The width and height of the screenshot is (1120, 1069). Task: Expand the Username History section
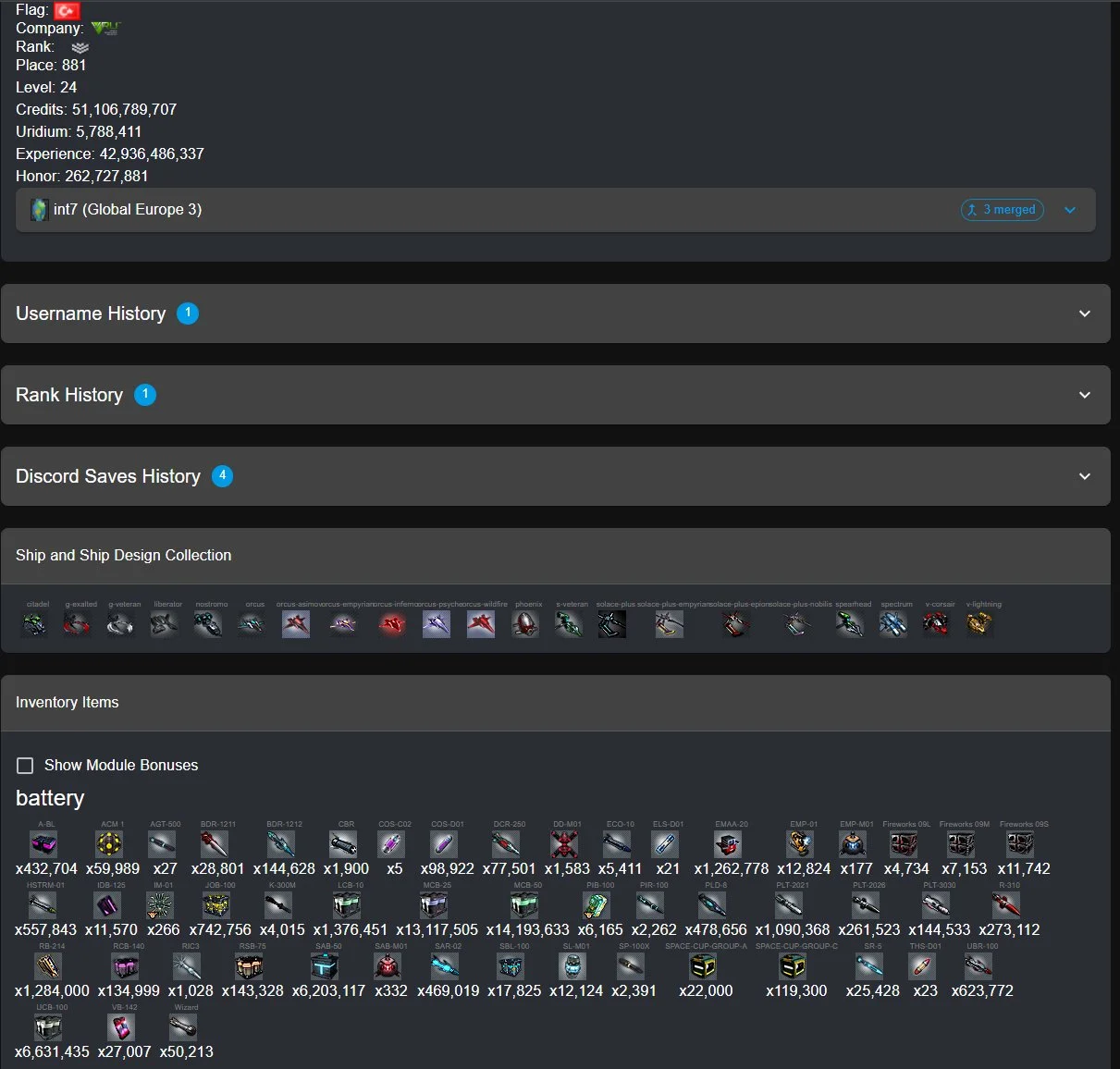click(x=555, y=313)
